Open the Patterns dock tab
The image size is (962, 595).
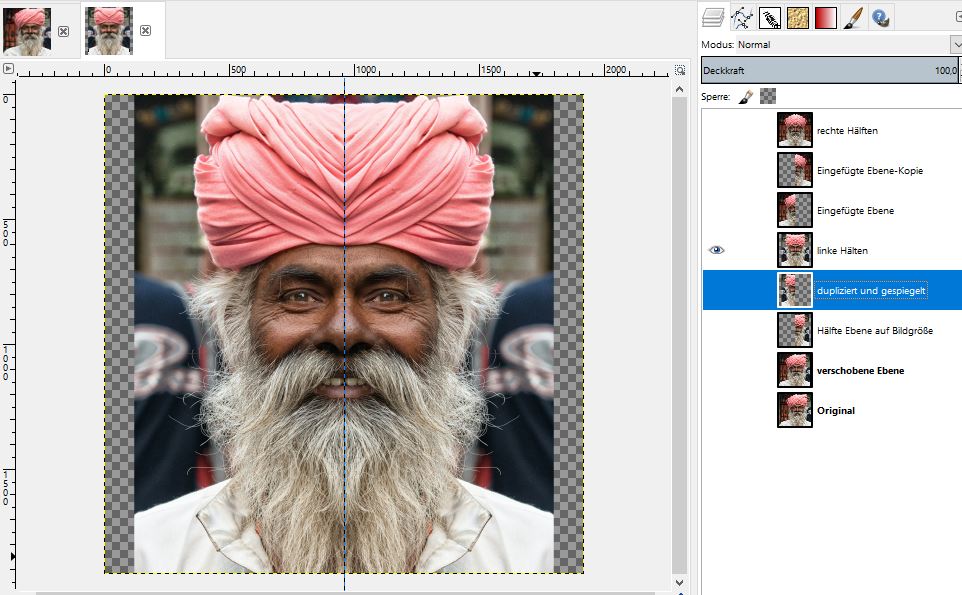pyautogui.click(x=797, y=17)
